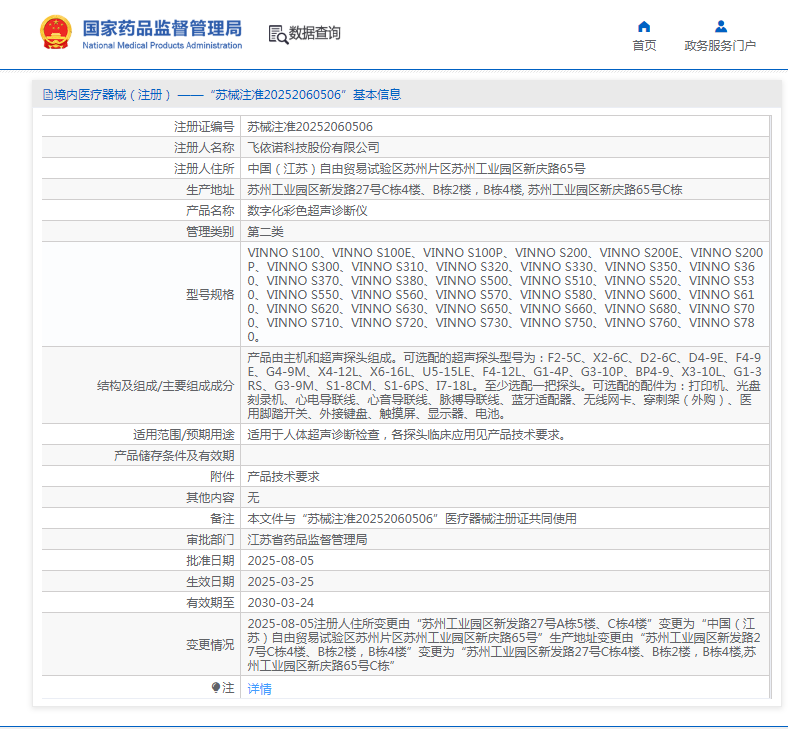This screenshot has width=788, height=729.
Task: Click the home icon above 首页
Action: pyautogui.click(x=644, y=26)
